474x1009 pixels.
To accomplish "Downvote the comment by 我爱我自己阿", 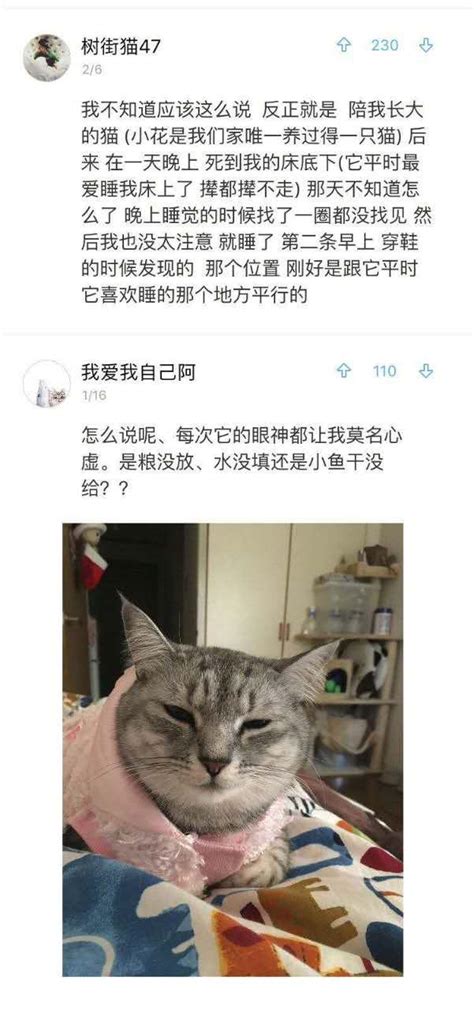I will 426,371.
